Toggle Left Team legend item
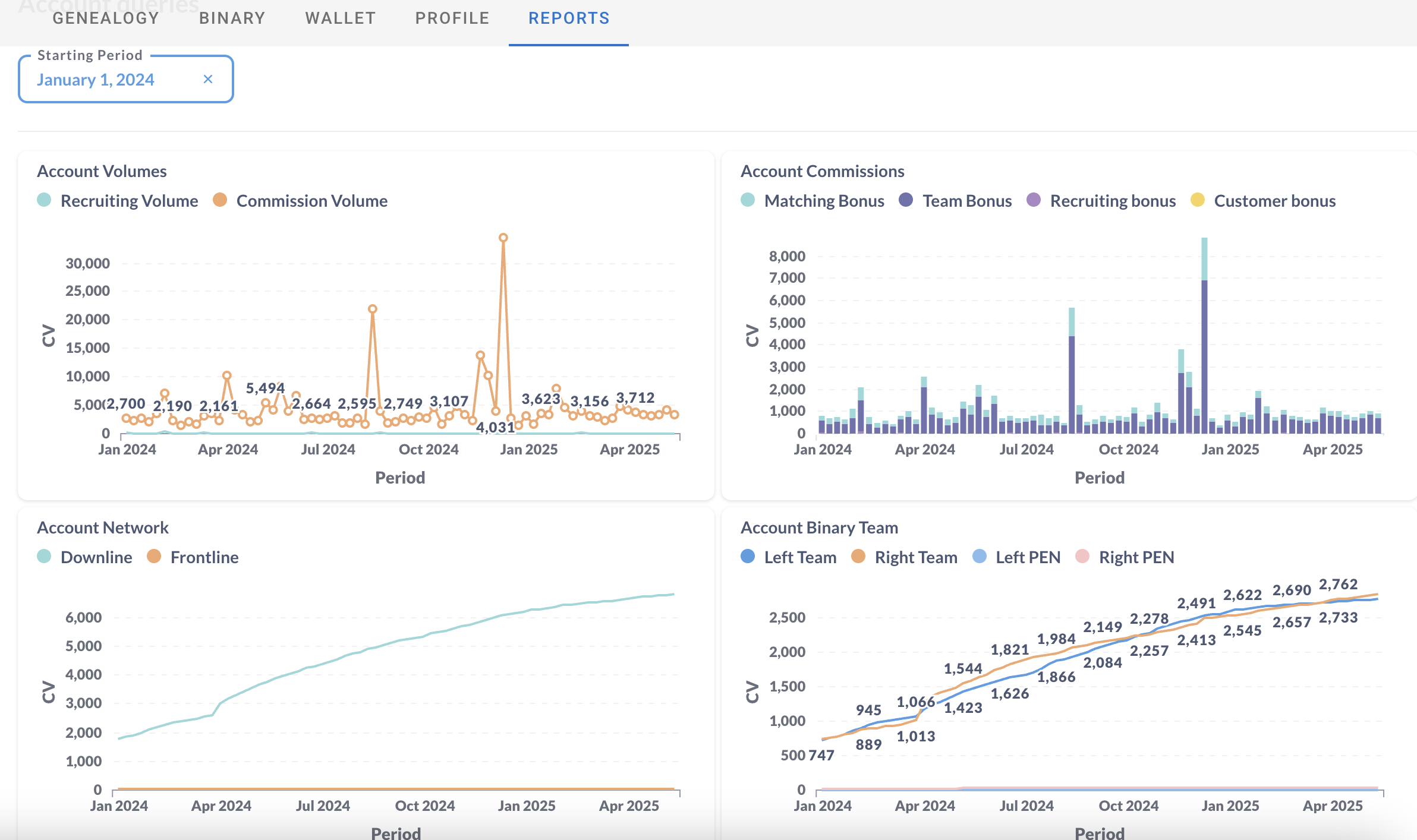The image size is (1417, 840). click(799, 557)
